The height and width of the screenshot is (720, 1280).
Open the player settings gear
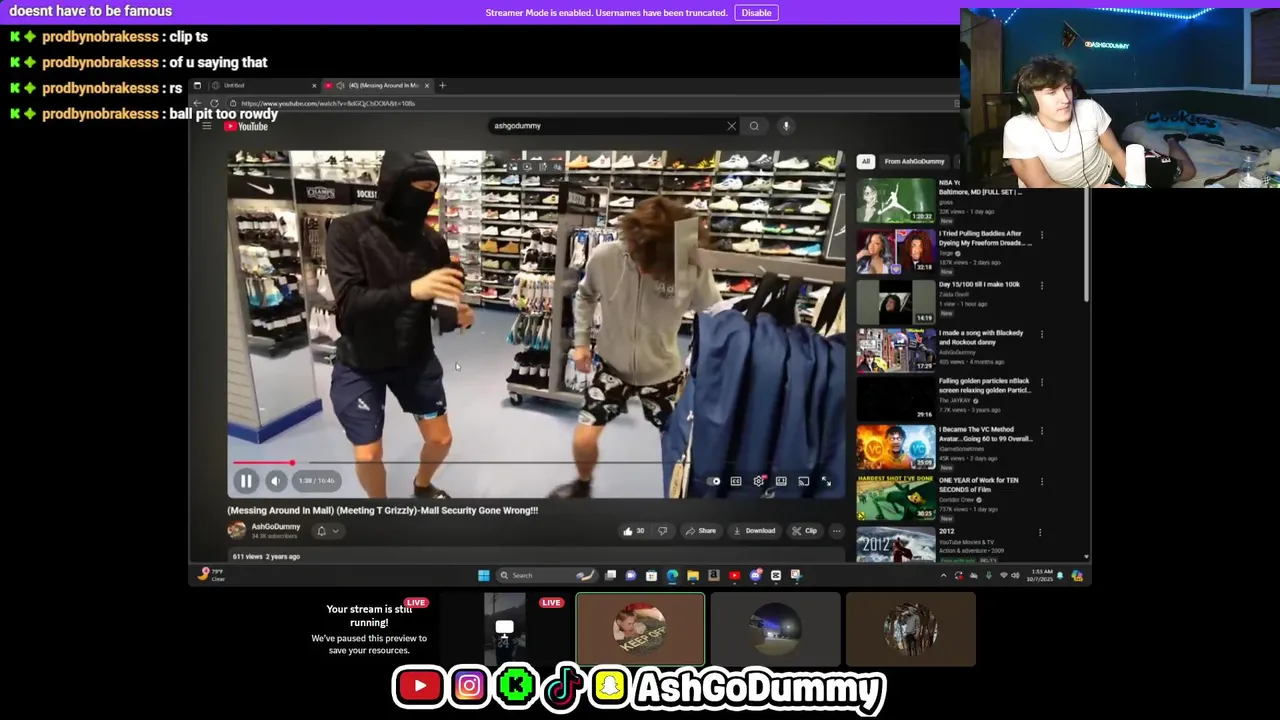759,481
